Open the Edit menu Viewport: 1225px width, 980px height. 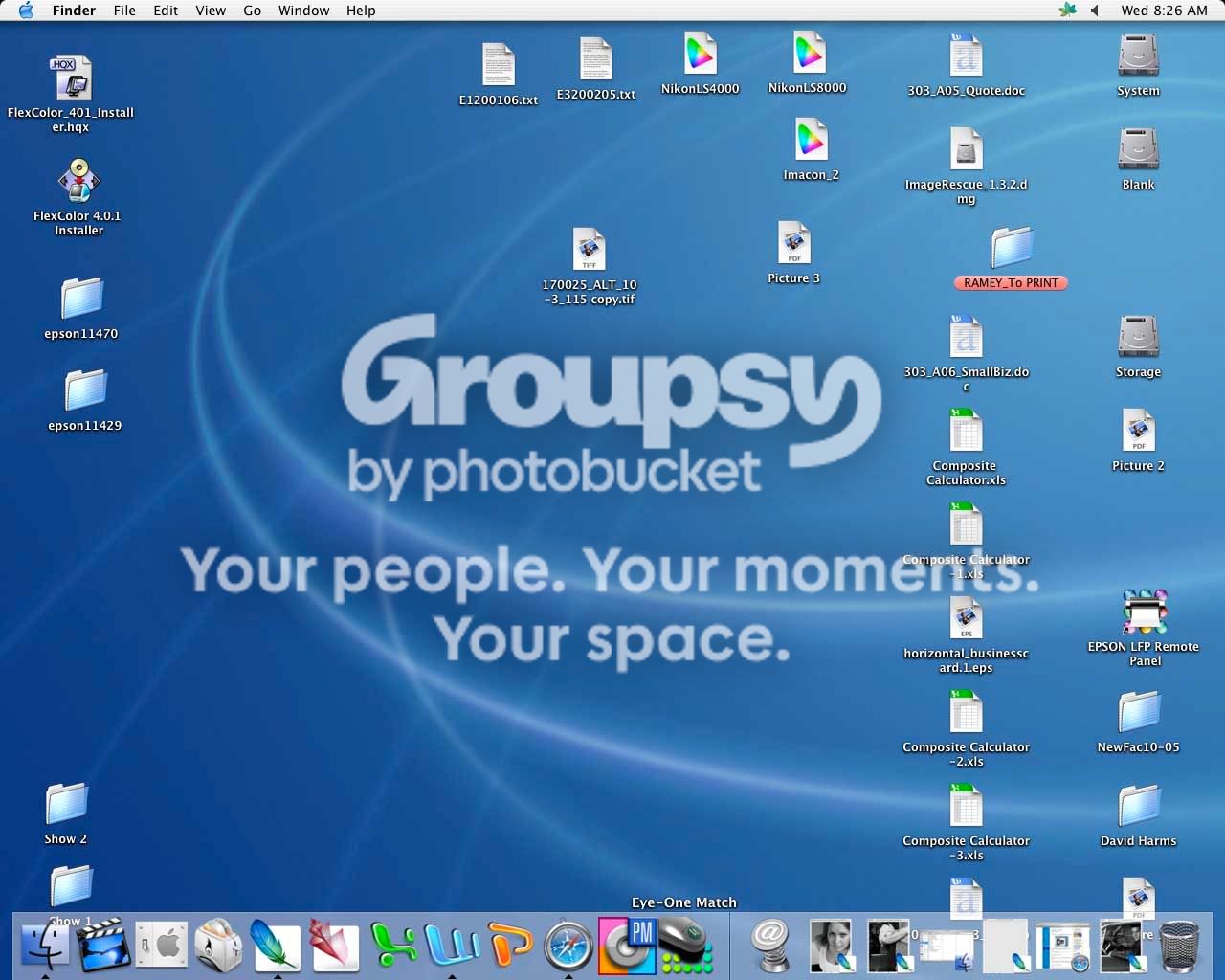(166, 11)
